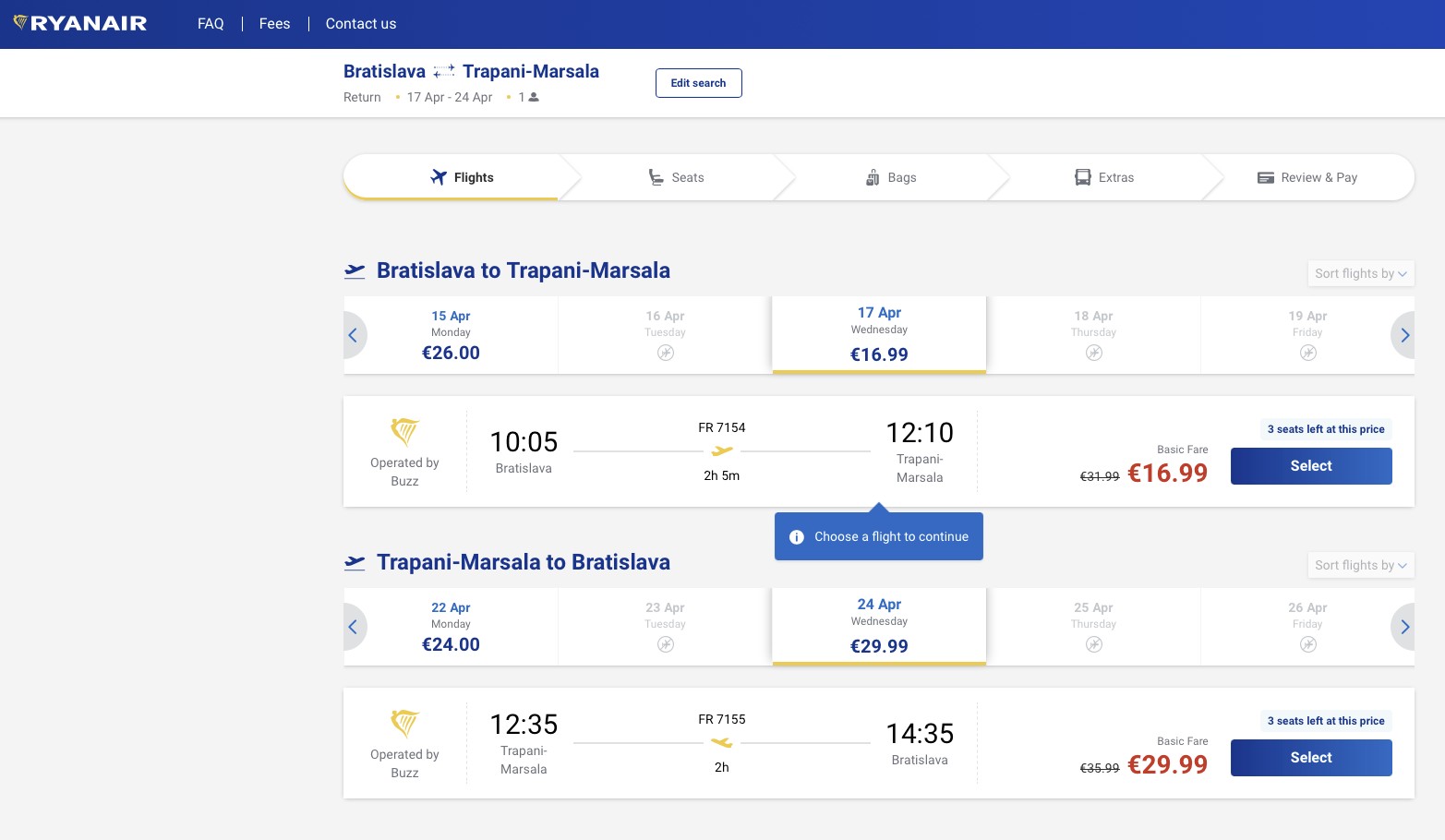The image size is (1445, 840).
Task: Choose 15 Apr outbound date at €26.00
Action: [x=451, y=335]
